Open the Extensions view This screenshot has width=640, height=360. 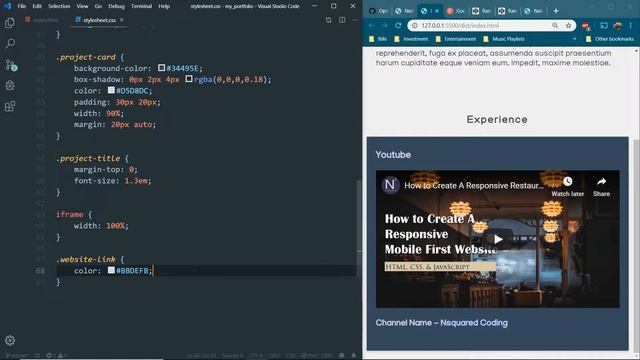point(10,107)
